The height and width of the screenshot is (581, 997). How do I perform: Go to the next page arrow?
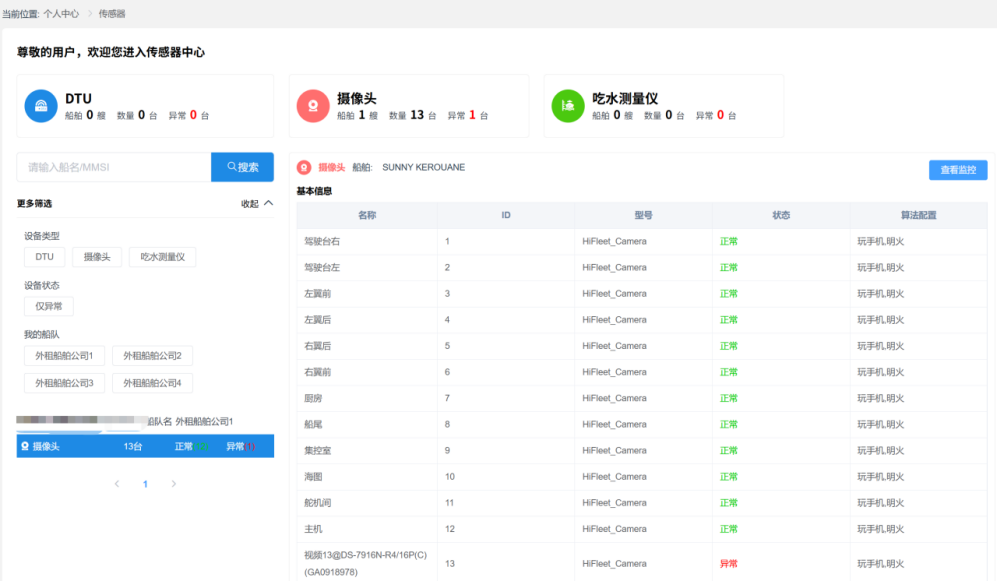173,484
